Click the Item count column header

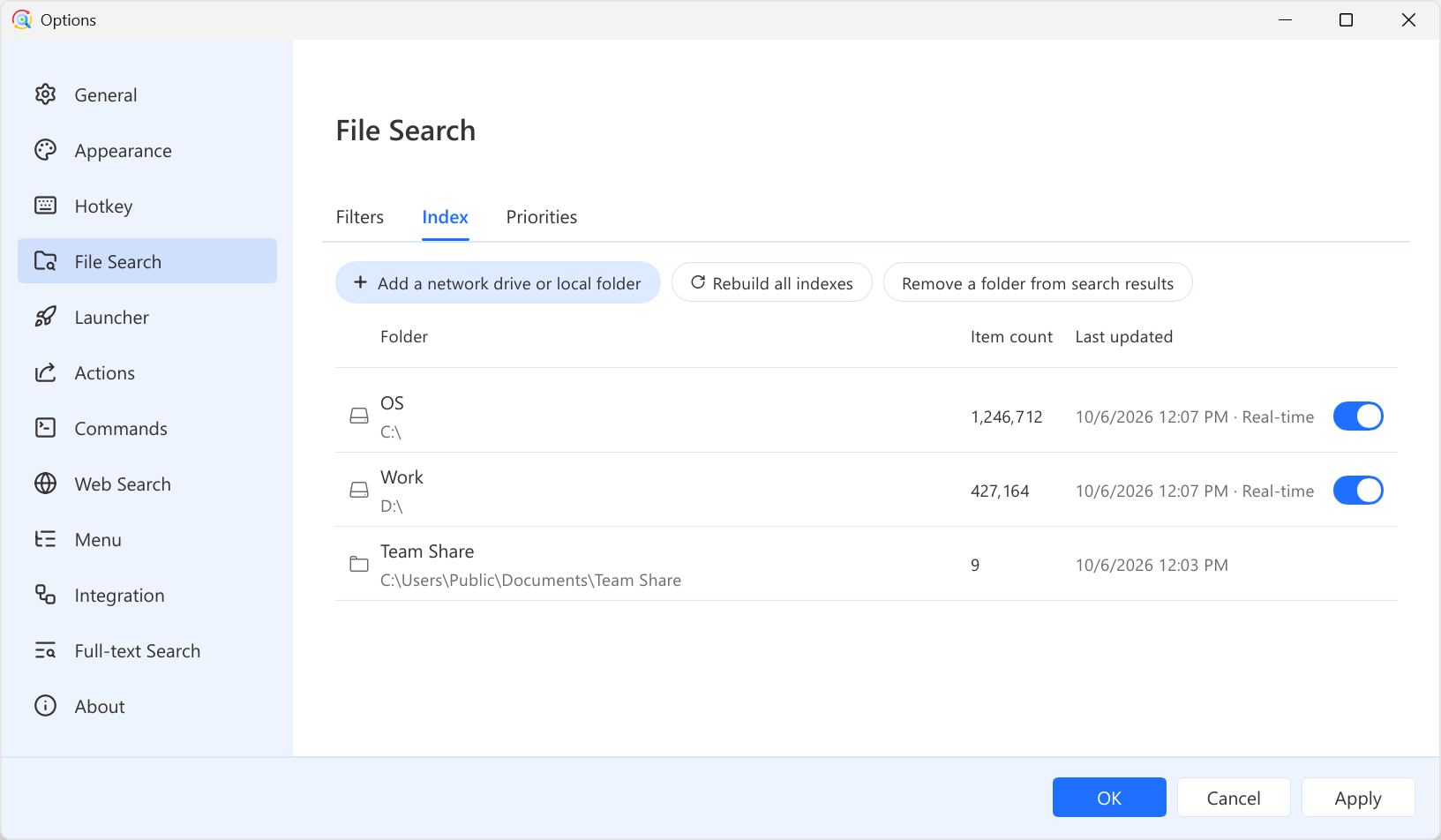coord(1011,336)
